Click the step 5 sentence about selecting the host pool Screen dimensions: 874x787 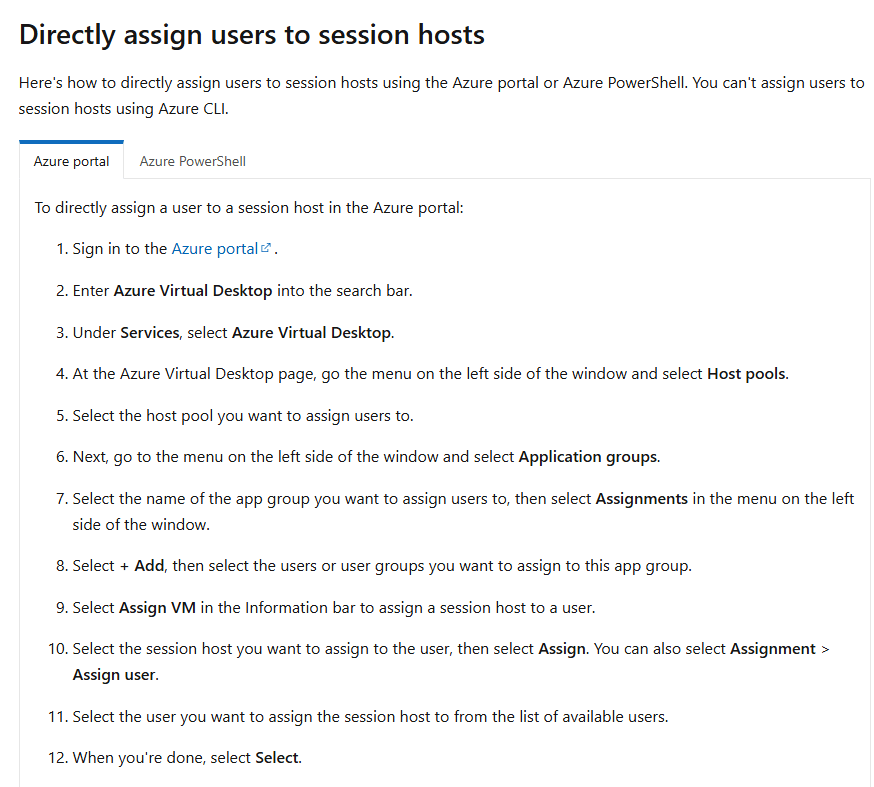tap(243, 415)
